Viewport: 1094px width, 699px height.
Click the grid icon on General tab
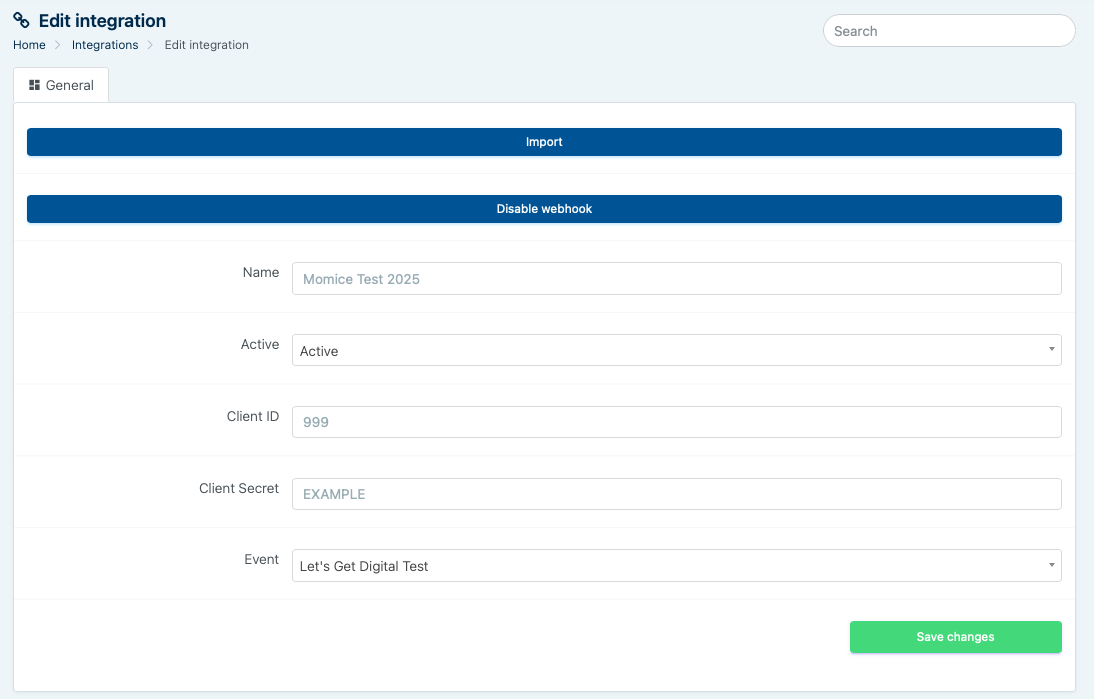click(x=34, y=85)
